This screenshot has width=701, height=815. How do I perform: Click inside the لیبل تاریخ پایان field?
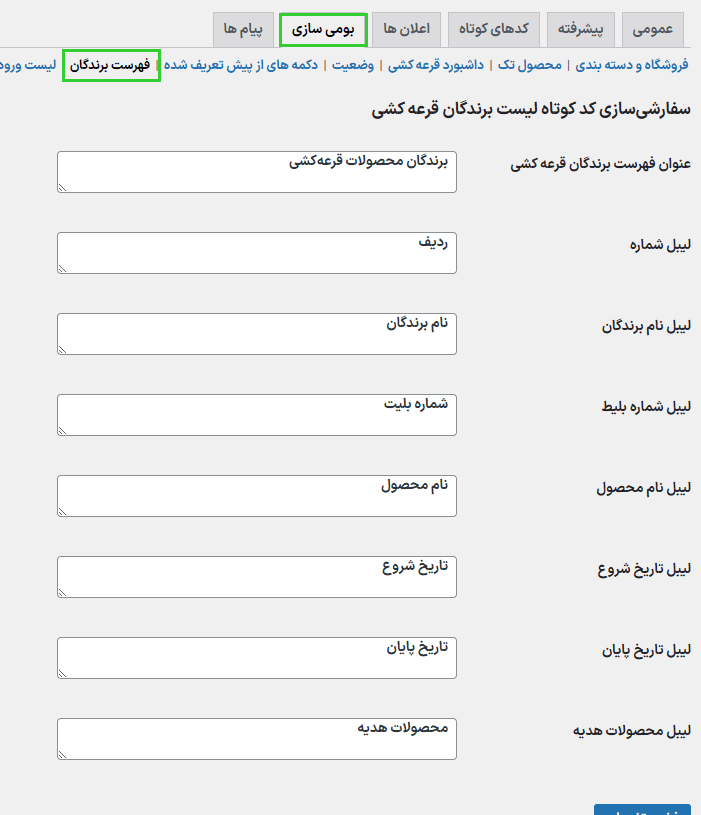257,658
